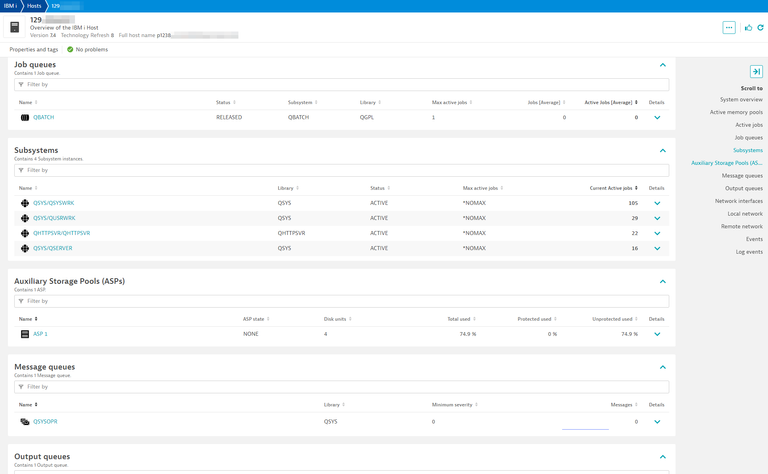Image resolution: width=768 pixels, height=474 pixels.
Task: Click the QBATCH job queue icon
Action: click(25, 118)
